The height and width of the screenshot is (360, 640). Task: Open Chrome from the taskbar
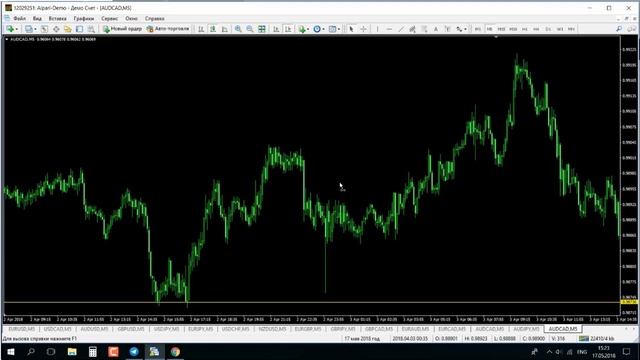[x=175, y=351]
